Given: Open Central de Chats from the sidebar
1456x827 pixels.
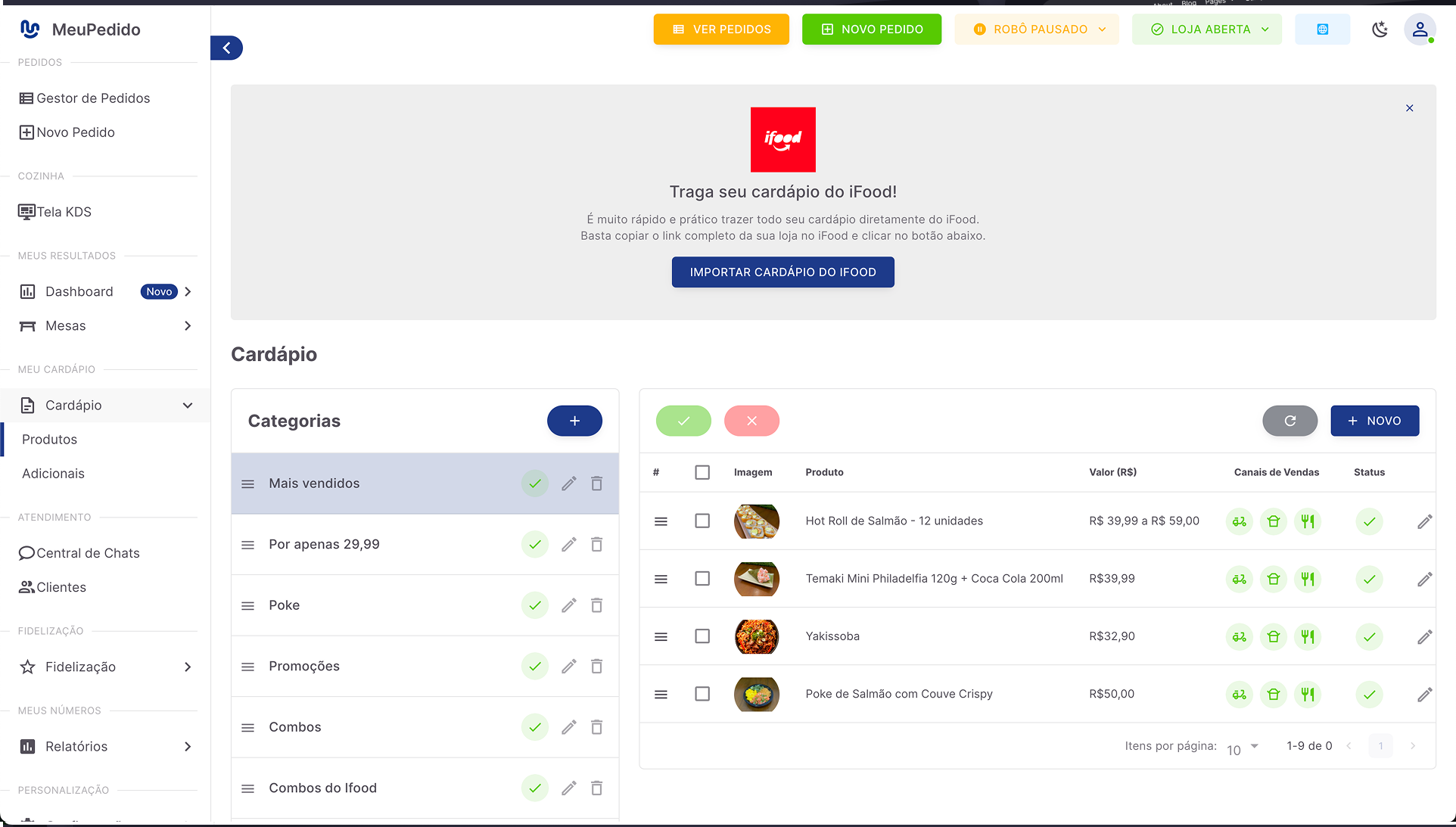Looking at the screenshot, I should pos(88,553).
